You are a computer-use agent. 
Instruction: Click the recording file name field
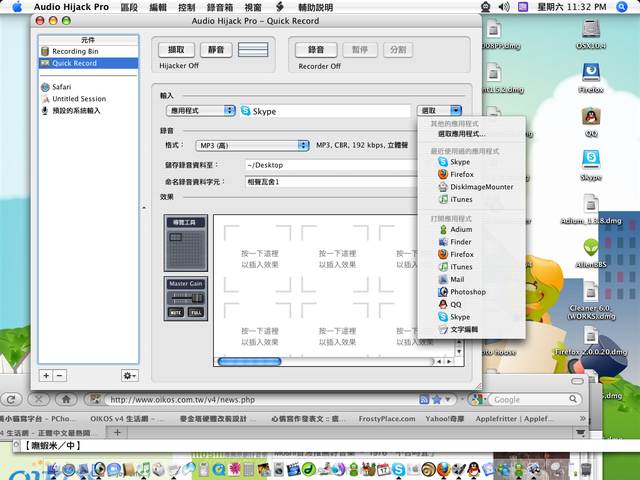(331, 182)
